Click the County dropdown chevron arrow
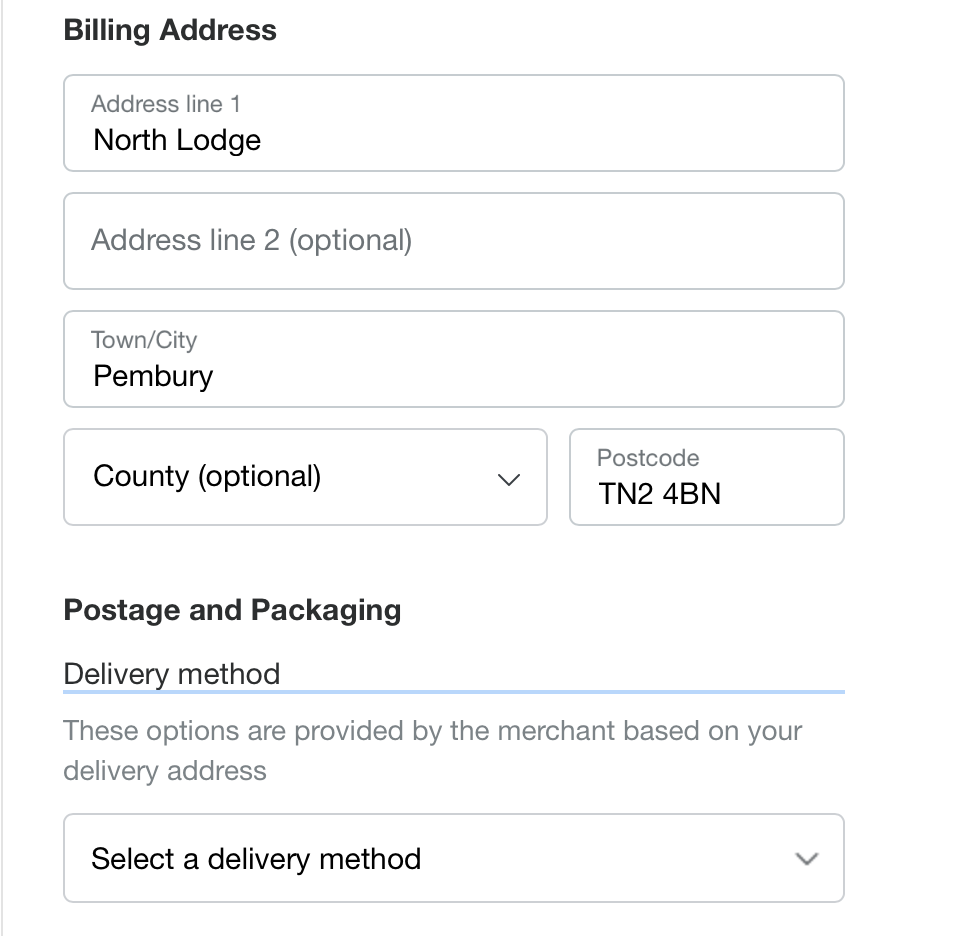The height and width of the screenshot is (936, 958). (x=509, y=479)
